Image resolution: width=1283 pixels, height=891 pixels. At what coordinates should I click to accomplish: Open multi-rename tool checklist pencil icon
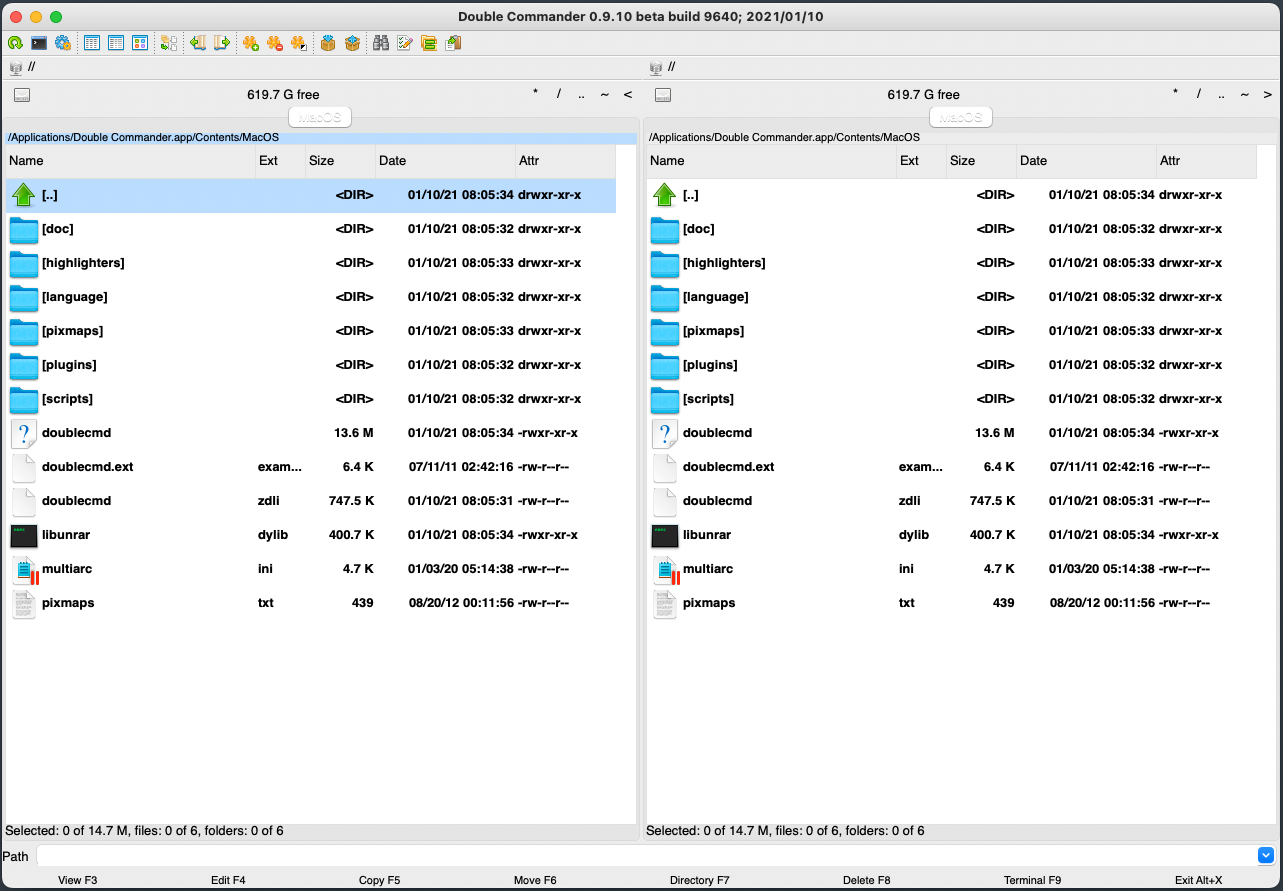coord(405,43)
